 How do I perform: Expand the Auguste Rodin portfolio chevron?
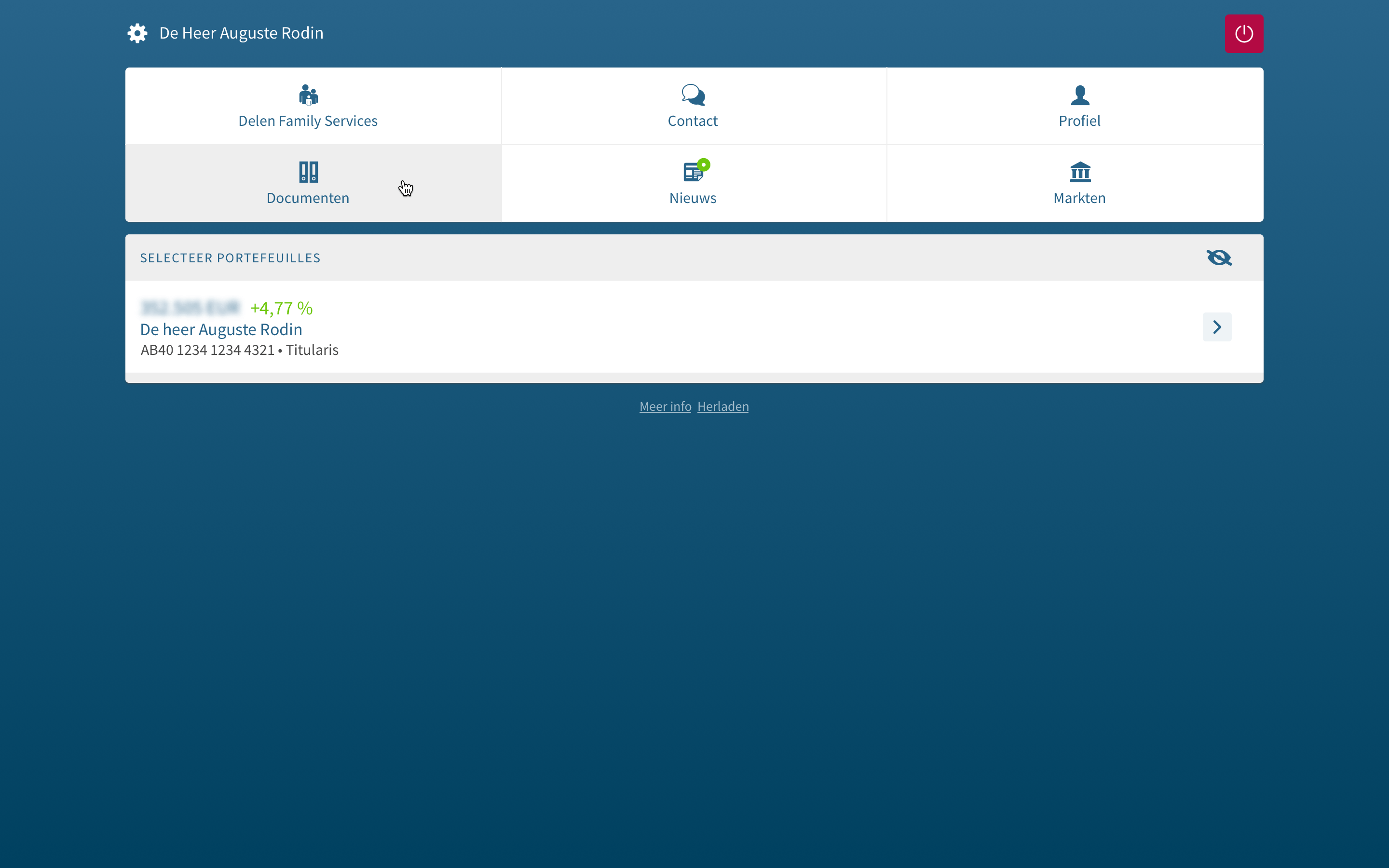click(x=1217, y=327)
